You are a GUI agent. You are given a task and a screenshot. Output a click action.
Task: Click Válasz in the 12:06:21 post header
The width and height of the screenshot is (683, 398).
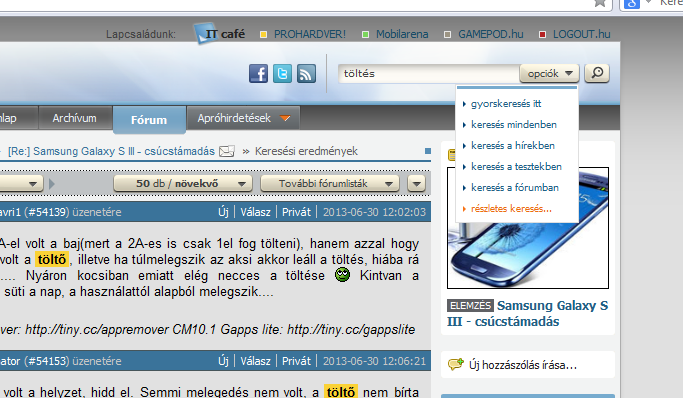[x=255, y=361]
